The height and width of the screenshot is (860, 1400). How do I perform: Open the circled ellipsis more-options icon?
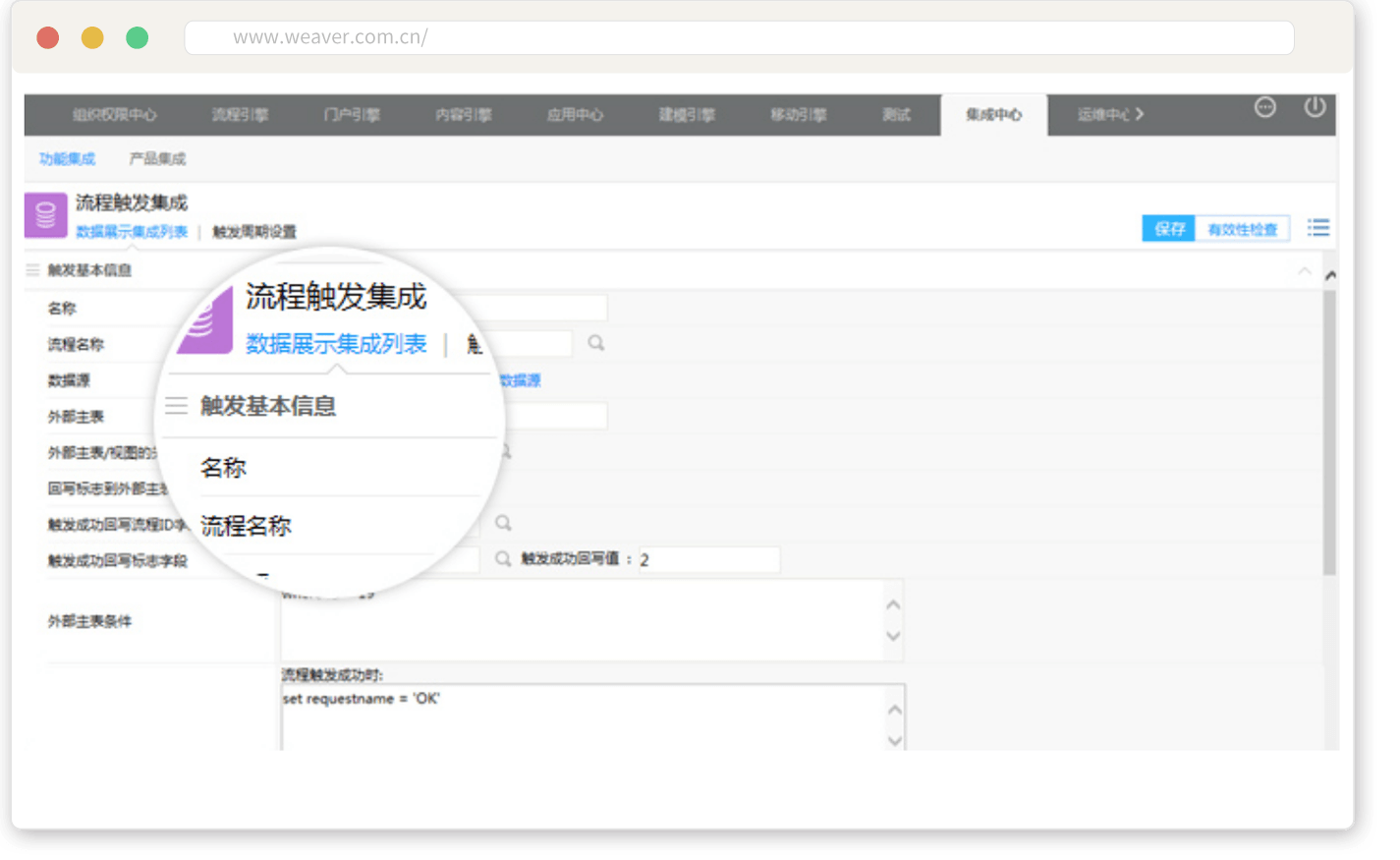tap(1265, 107)
